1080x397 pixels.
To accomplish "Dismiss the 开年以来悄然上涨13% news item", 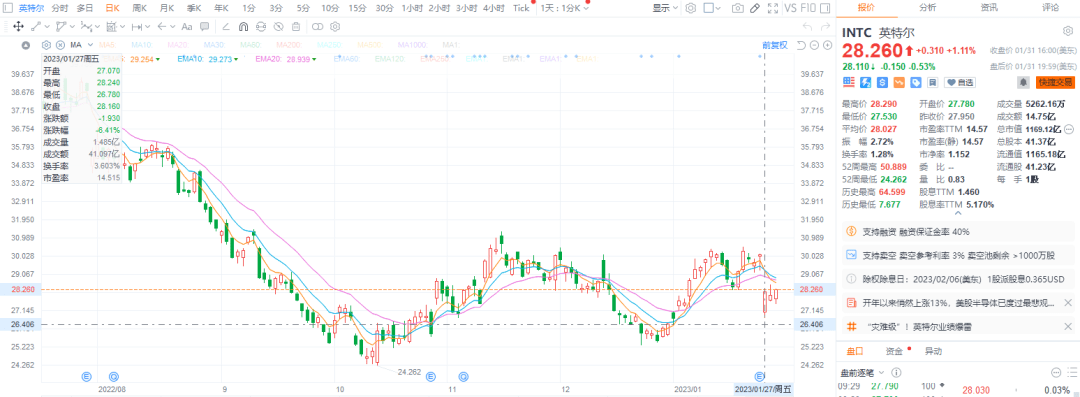I will (1068, 303).
